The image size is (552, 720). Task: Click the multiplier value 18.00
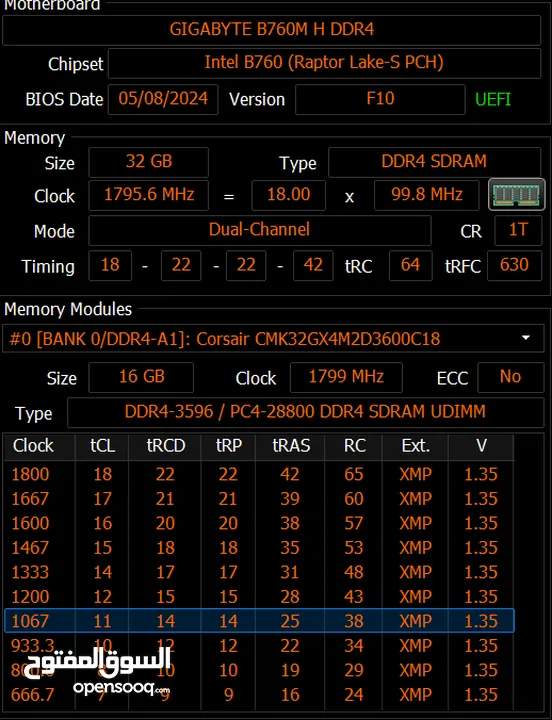click(288, 195)
